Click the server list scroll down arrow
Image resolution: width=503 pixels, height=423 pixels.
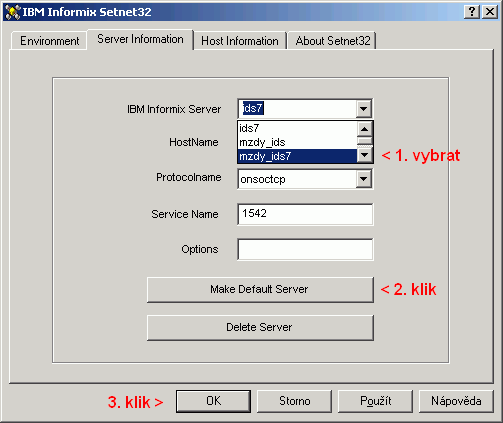click(x=364, y=155)
